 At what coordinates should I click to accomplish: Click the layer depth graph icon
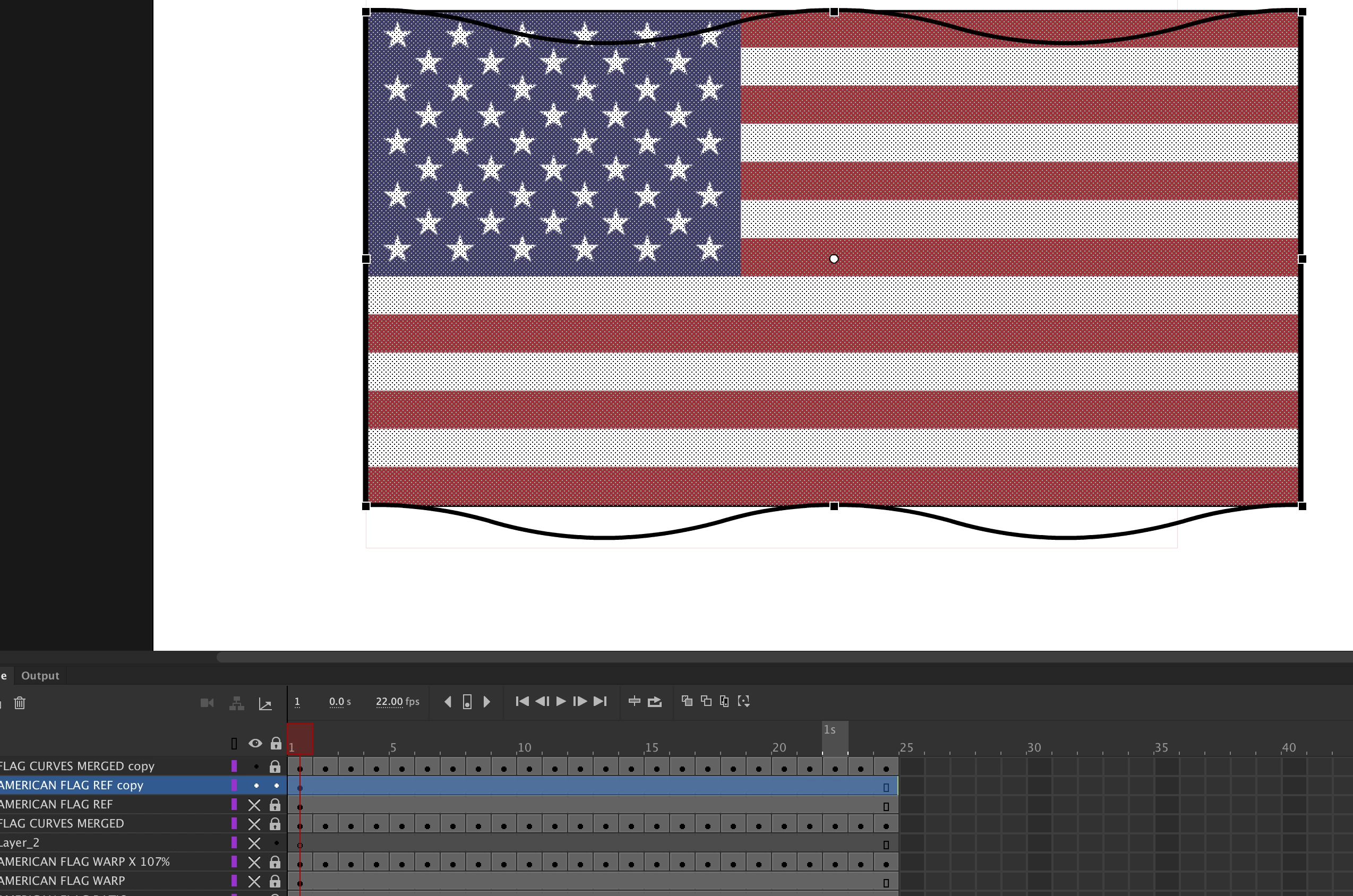click(265, 703)
